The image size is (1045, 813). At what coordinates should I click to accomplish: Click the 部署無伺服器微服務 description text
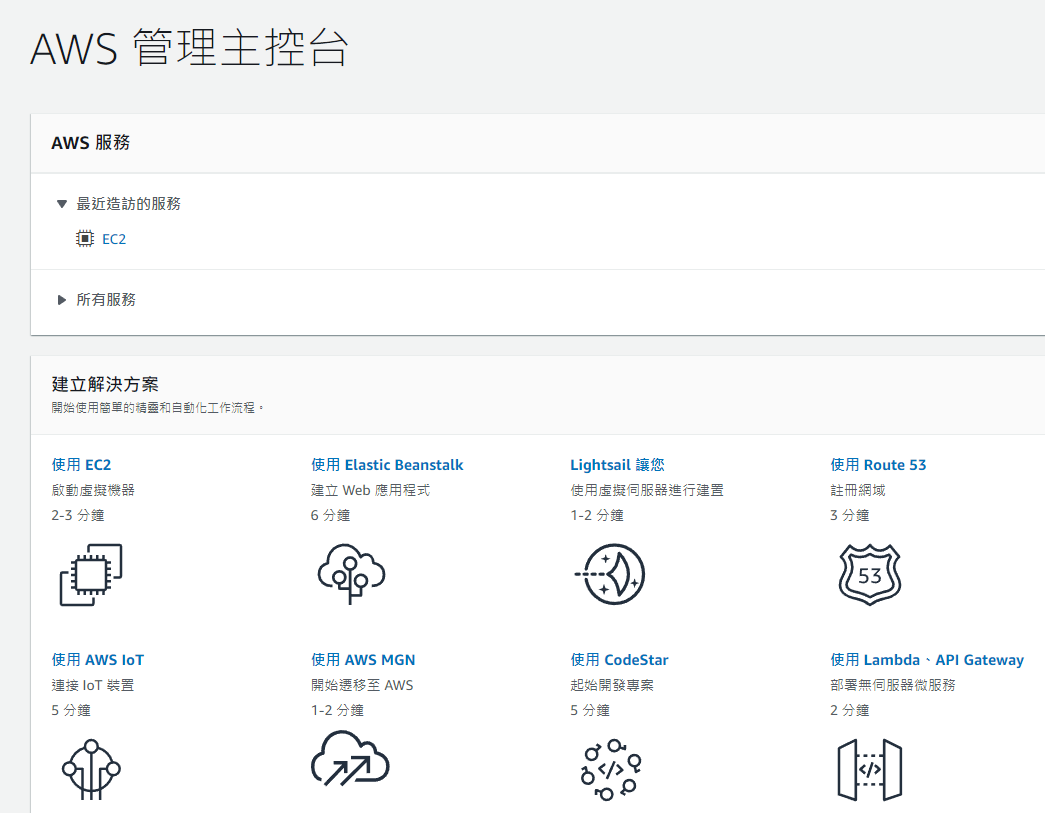[892, 685]
